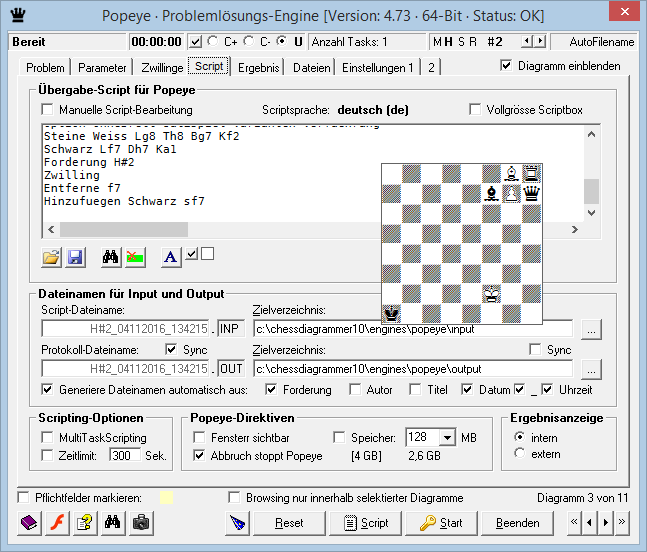Switch to Parameter tab
This screenshot has height=552, width=647.
pos(102,68)
